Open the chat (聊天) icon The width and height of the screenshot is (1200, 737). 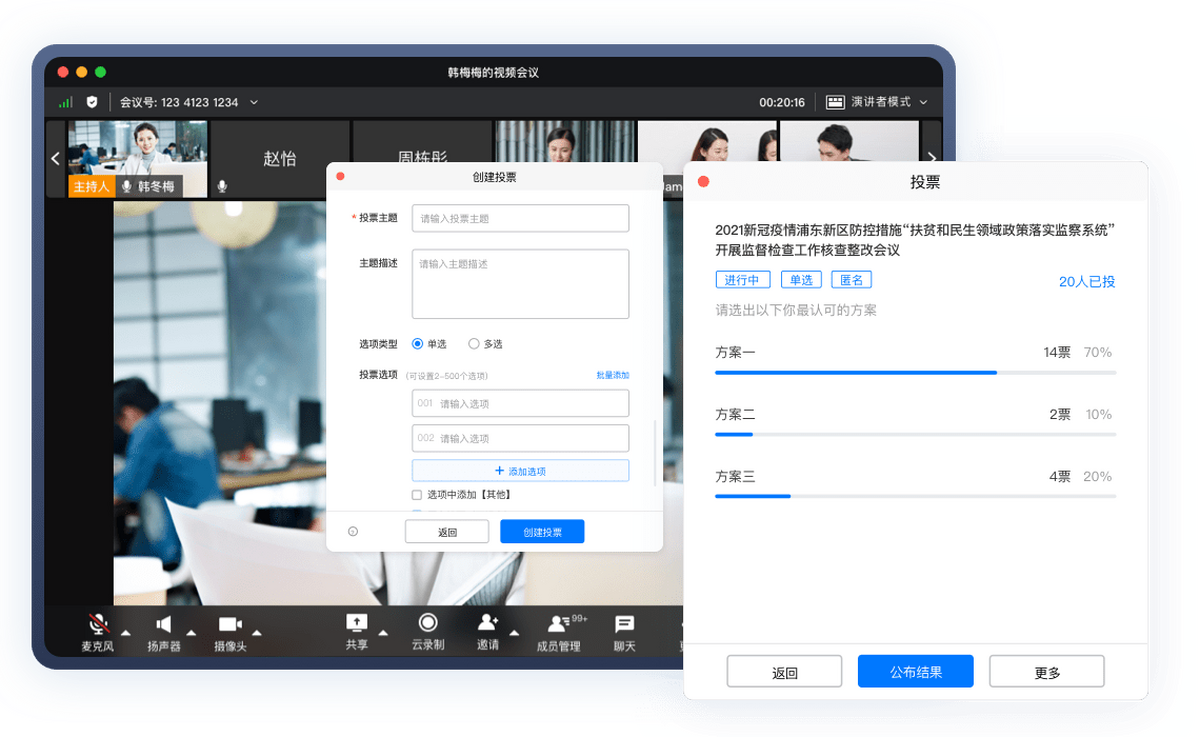[x=625, y=624]
